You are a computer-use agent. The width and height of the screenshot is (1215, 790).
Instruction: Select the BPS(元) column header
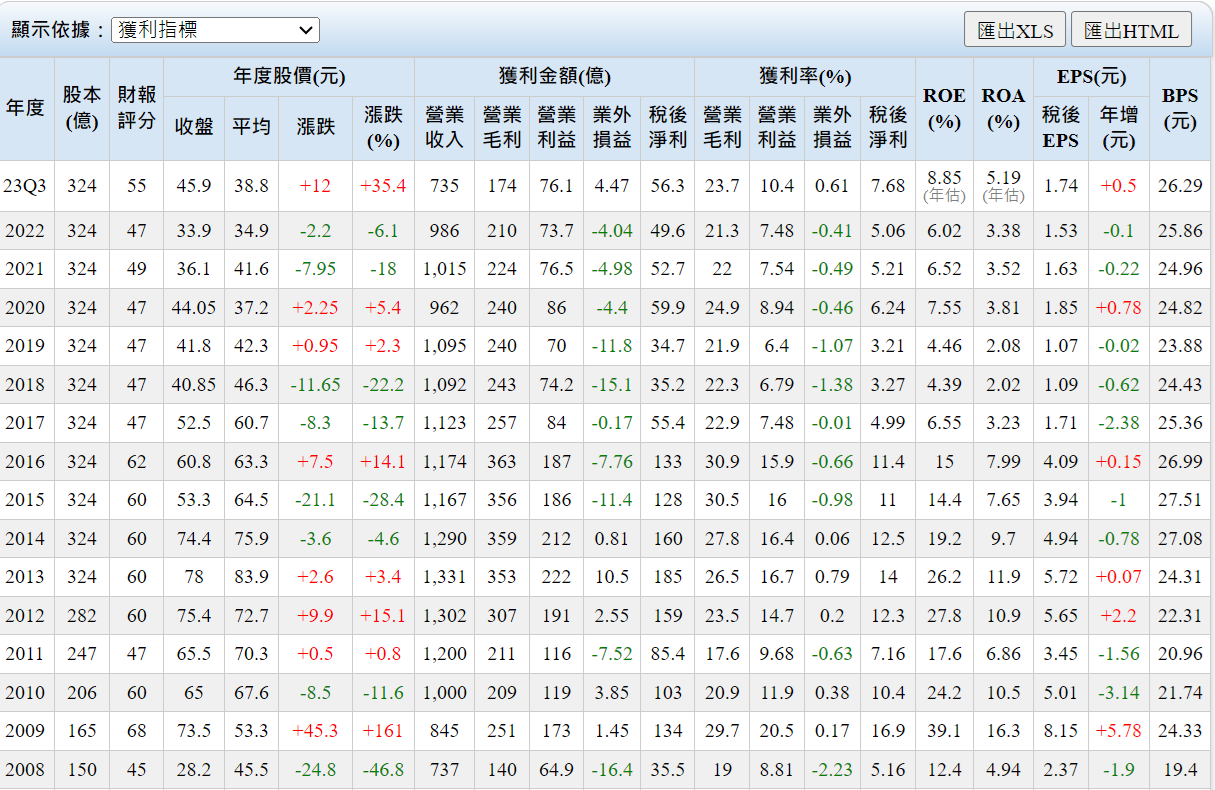pyautogui.click(x=1180, y=108)
